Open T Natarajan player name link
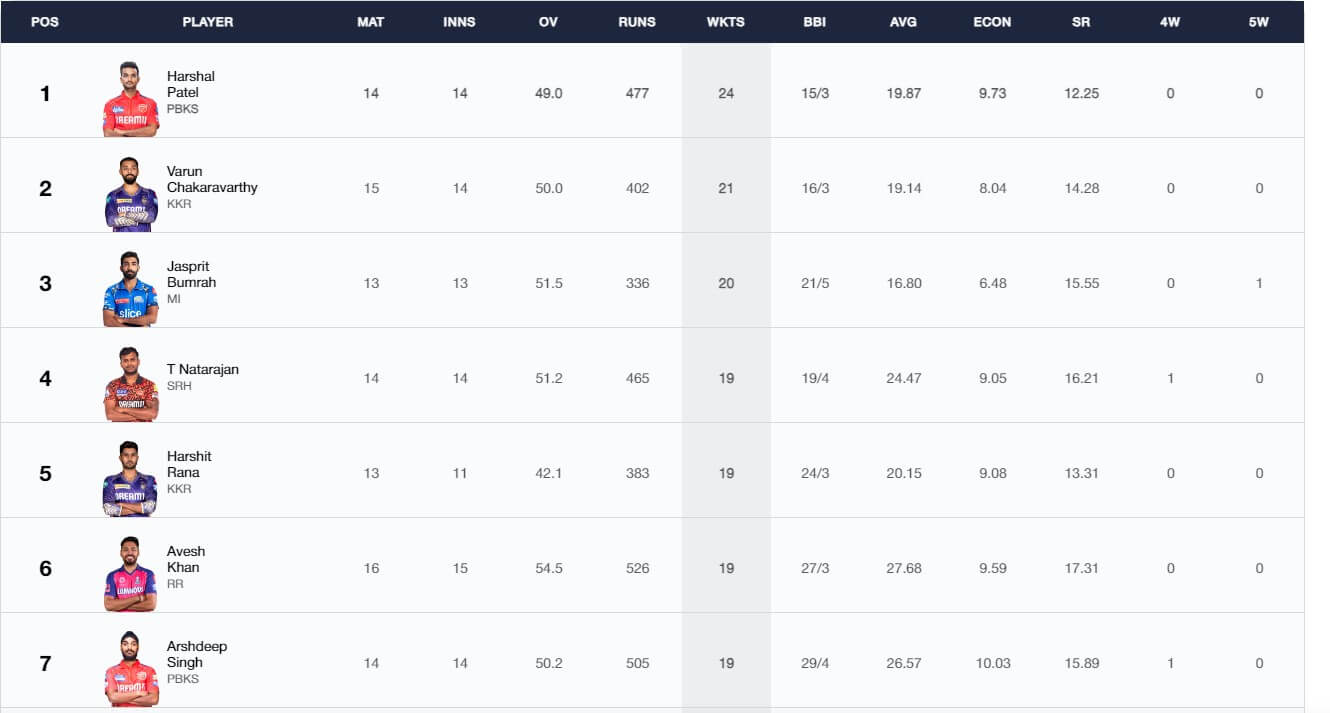 tap(203, 369)
